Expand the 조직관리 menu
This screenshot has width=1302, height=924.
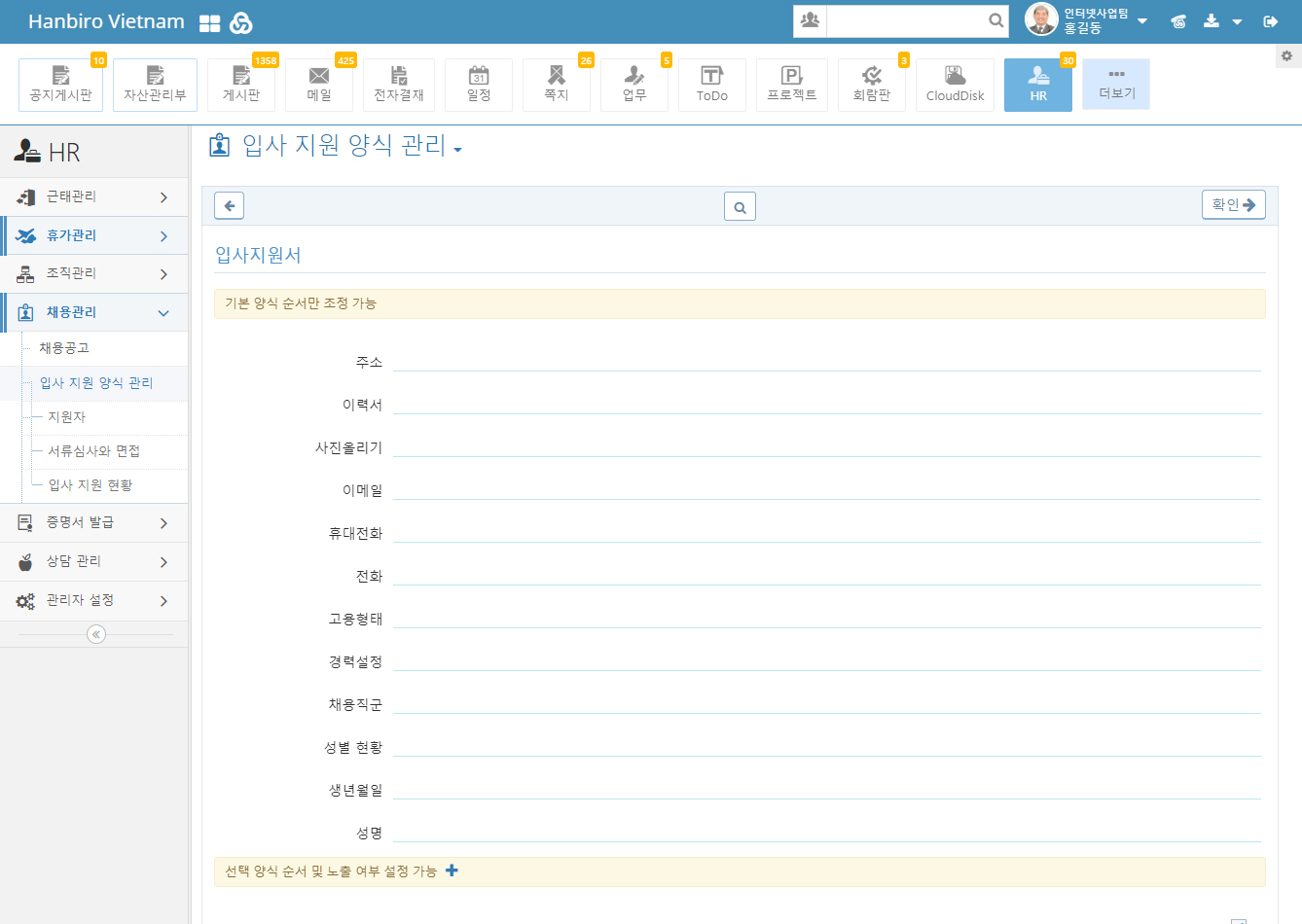coord(93,273)
